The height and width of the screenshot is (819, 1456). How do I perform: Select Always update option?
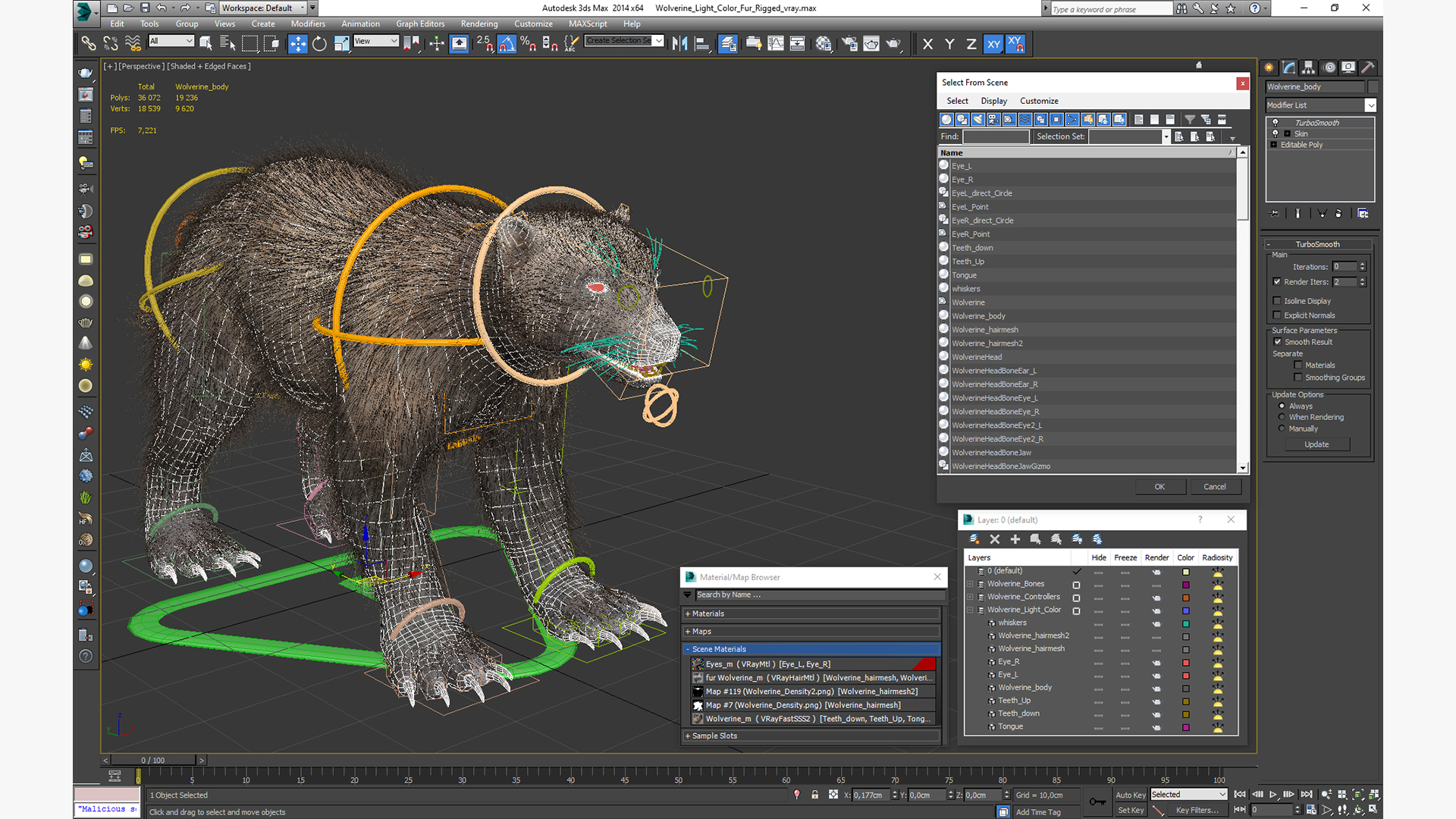coord(1282,406)
